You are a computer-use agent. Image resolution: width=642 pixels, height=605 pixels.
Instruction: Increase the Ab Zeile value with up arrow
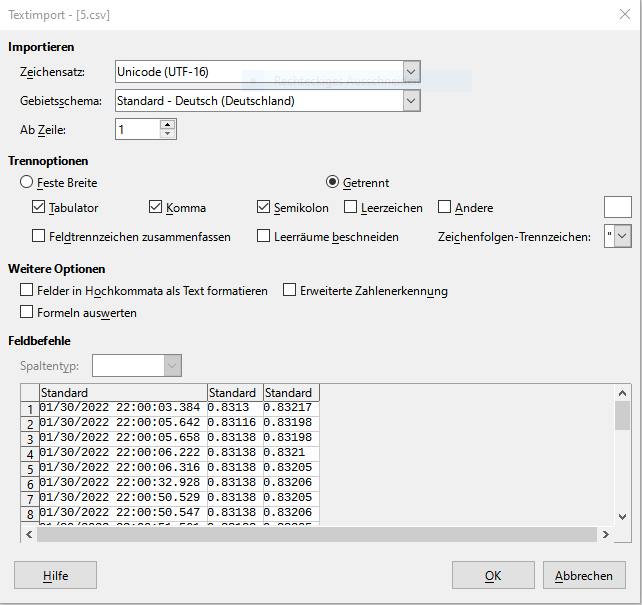pyautogui.click(x=167, y=124)
